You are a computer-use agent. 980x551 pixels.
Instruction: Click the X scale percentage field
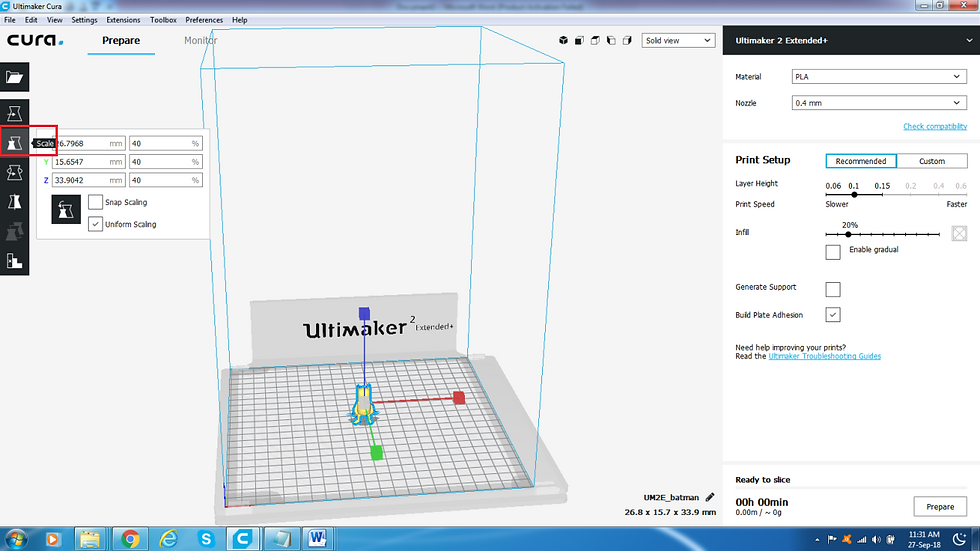click(166, 144)
